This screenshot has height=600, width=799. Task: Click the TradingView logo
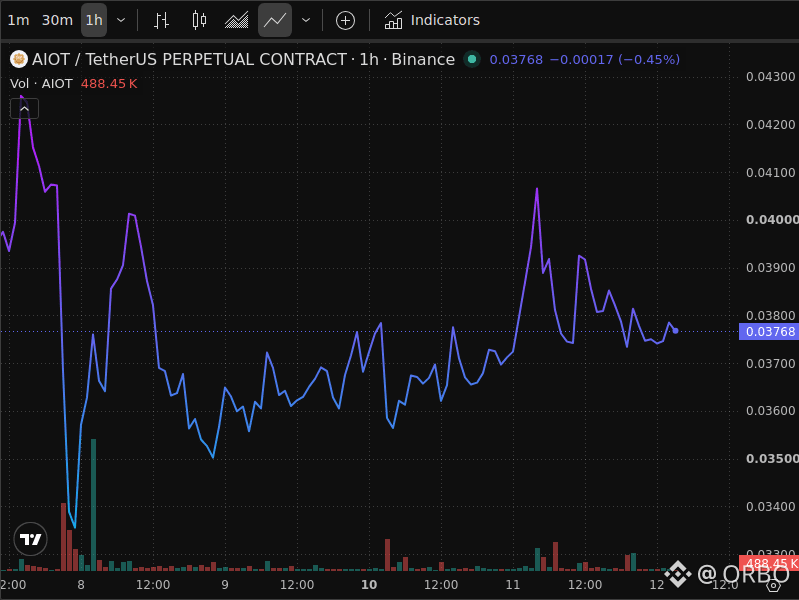click(31, 539)
